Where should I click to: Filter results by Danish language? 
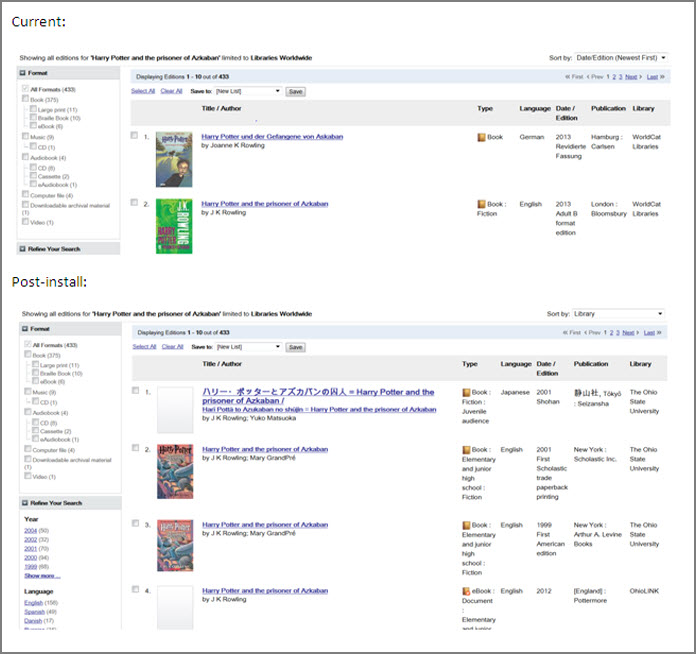[x=34, y=622]
